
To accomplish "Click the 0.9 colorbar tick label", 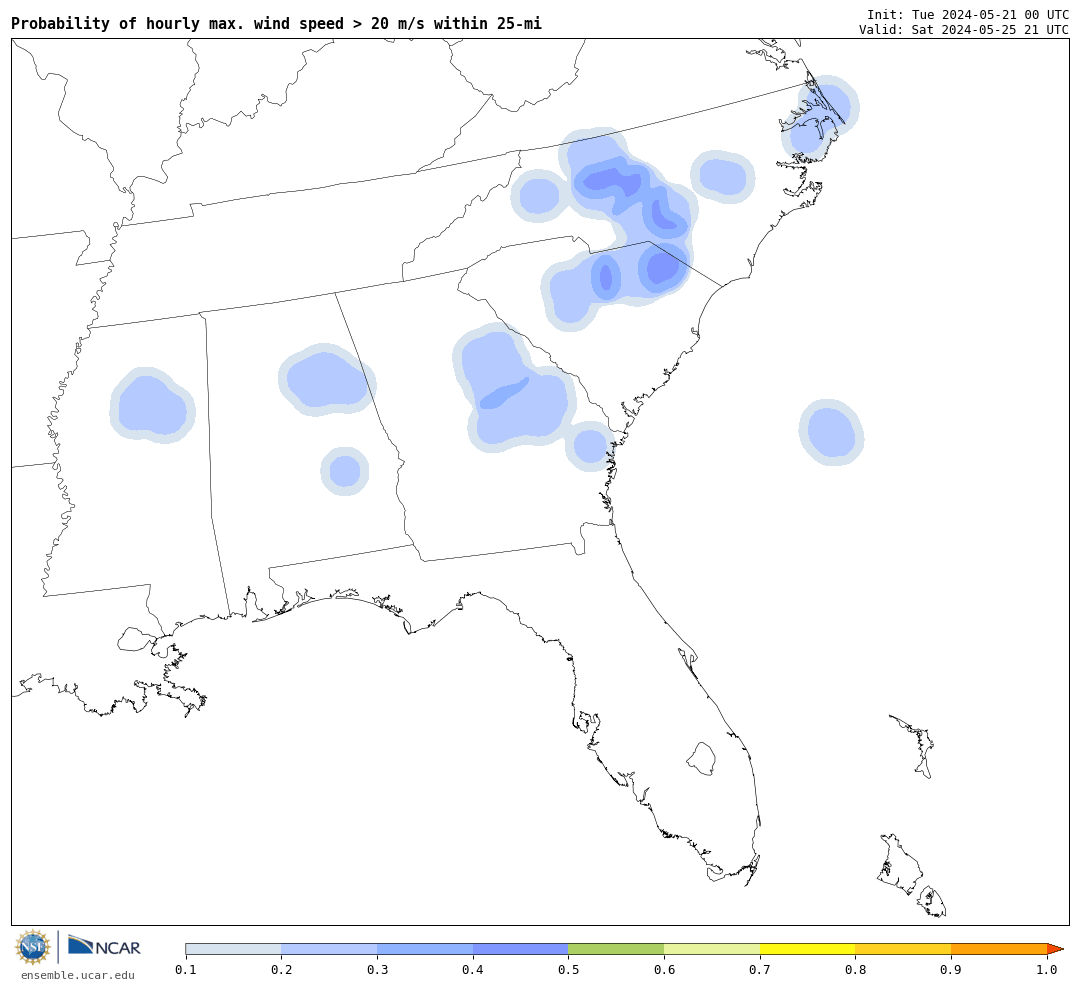I will point(952,970).
